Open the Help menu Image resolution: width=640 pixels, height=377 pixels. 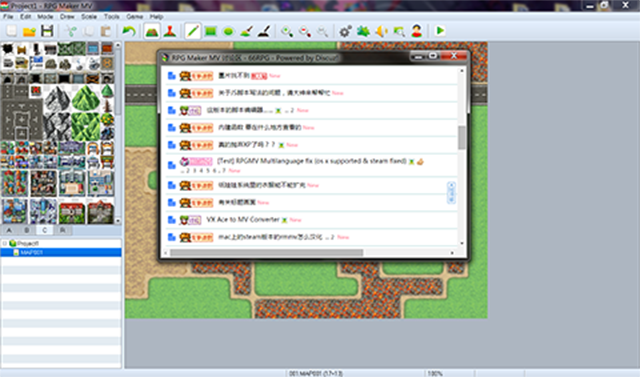(x=156, y=17)
